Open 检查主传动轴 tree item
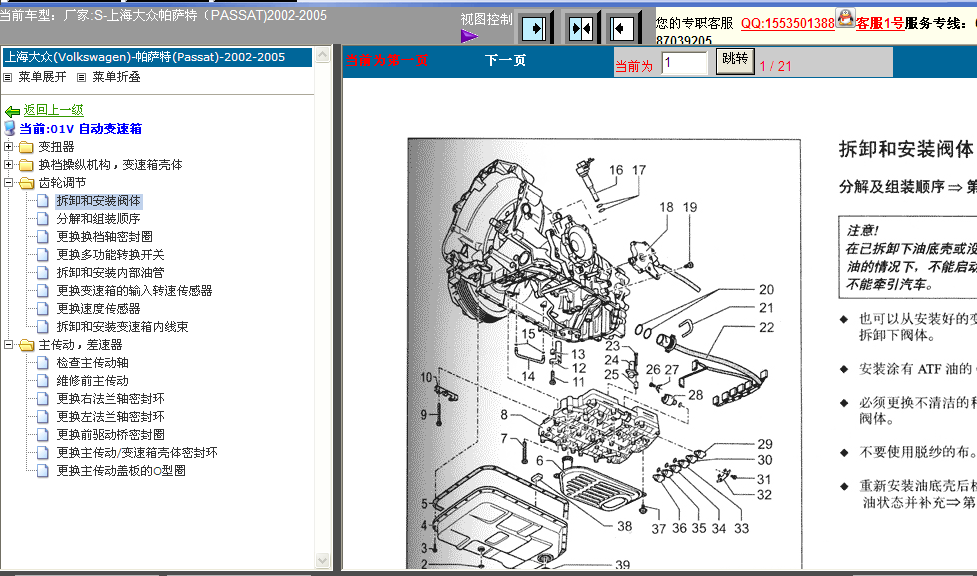 pos(93,363)
